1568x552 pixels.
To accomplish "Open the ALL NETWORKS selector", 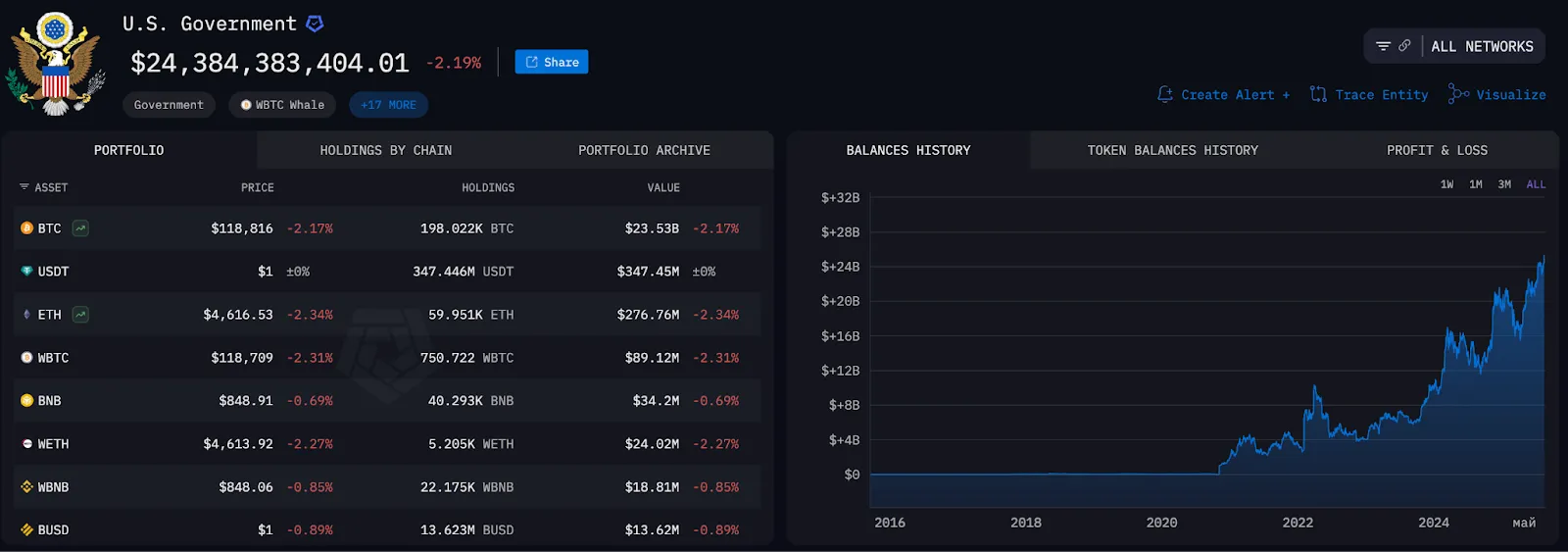I will [1482, 46].
